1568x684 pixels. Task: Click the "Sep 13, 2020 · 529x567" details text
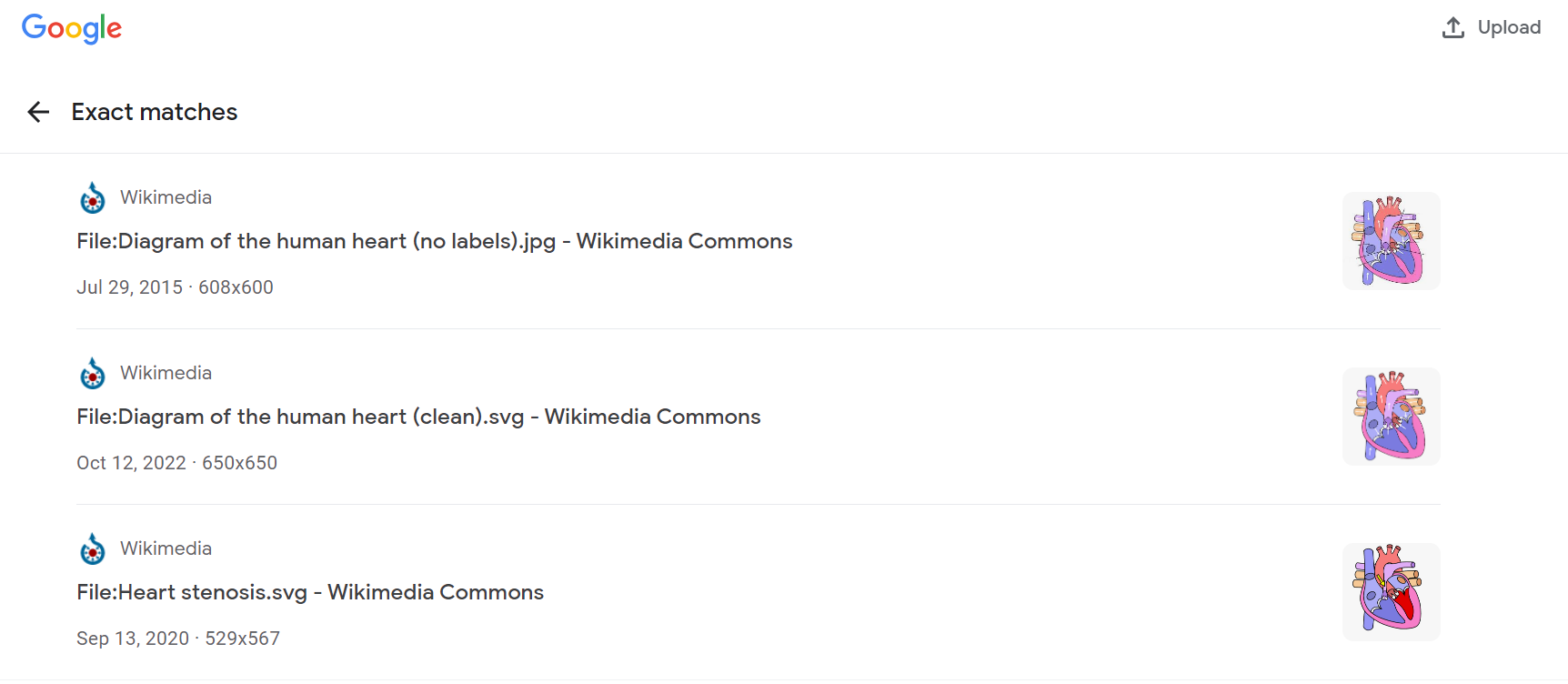coord(178,639)
